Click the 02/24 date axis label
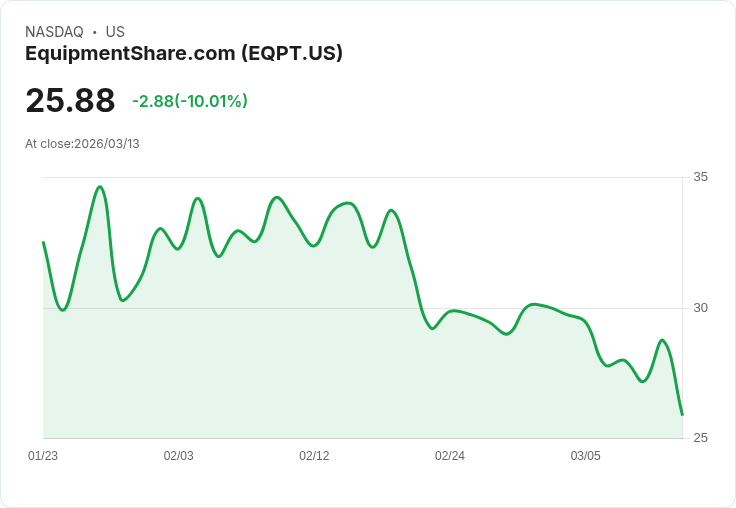Image resolution: width=736 pixels, height=508 pixels. [x=450, y=456]
